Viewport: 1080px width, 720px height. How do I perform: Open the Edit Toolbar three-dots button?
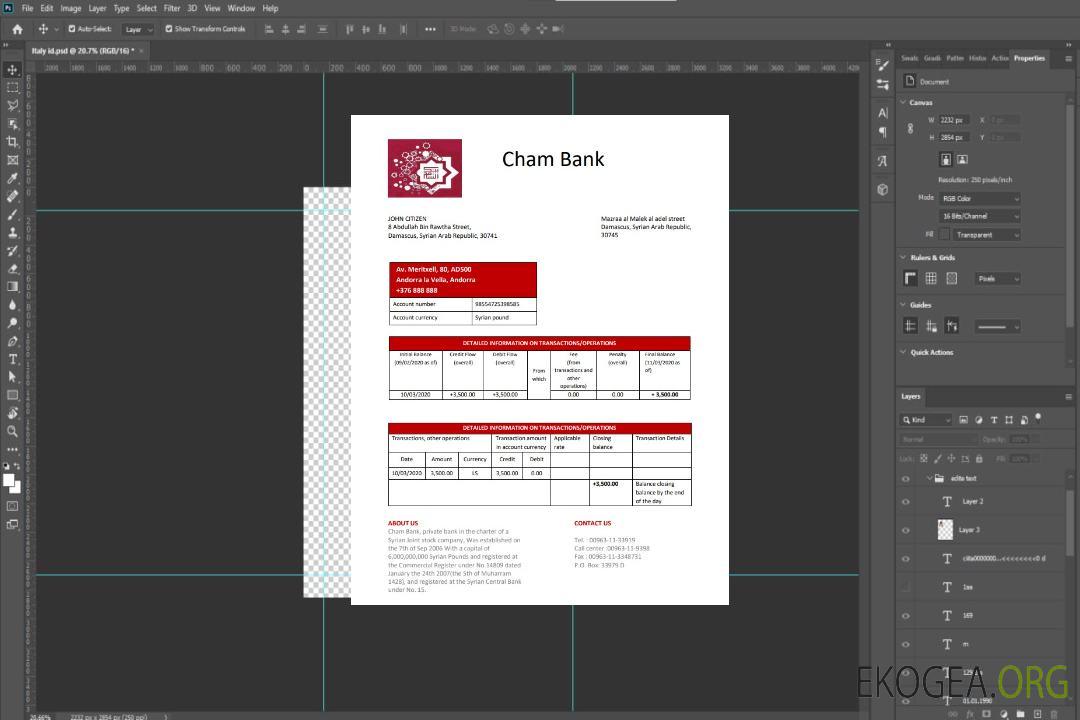12,449
